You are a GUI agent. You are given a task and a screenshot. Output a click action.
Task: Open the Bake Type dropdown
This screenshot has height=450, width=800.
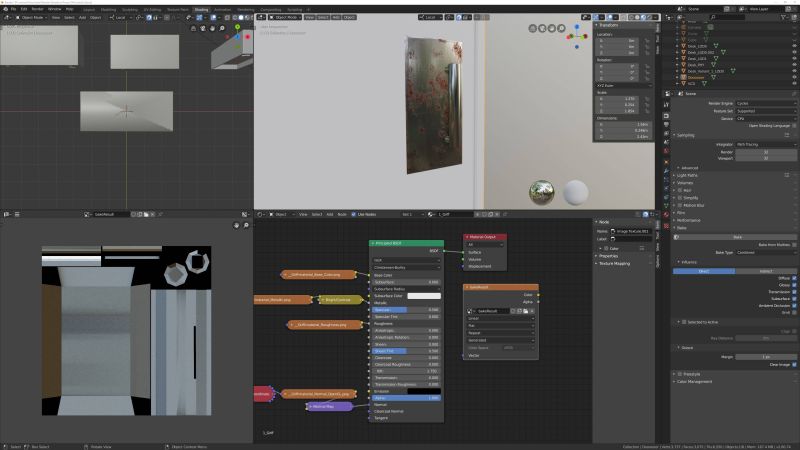(x=765, y=253)
